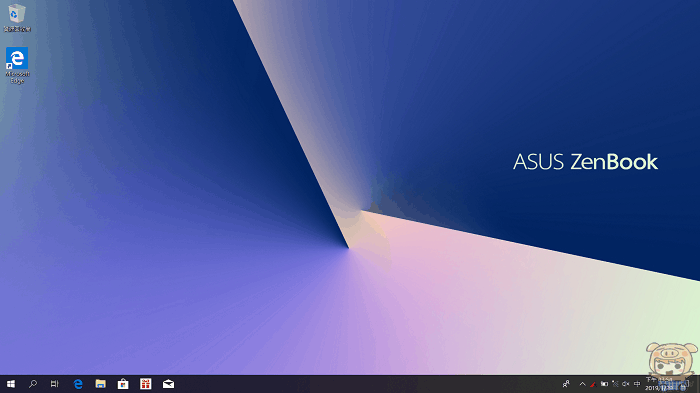
Task: Select the Recycle Bin desktop icon
Action: (x=17, y=18)
